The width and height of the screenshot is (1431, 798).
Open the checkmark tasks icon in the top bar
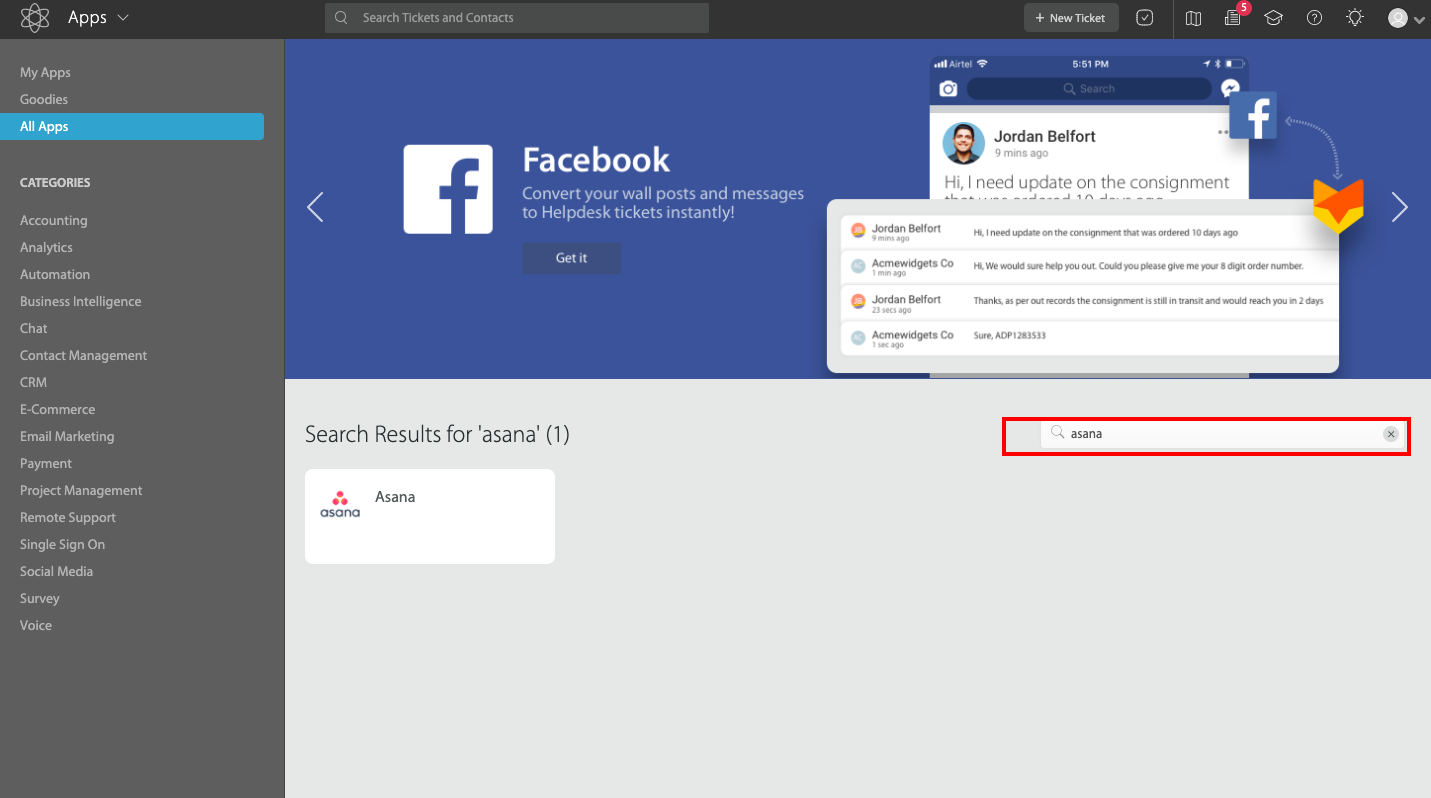pyautogui.click(x=1146, y=18)
